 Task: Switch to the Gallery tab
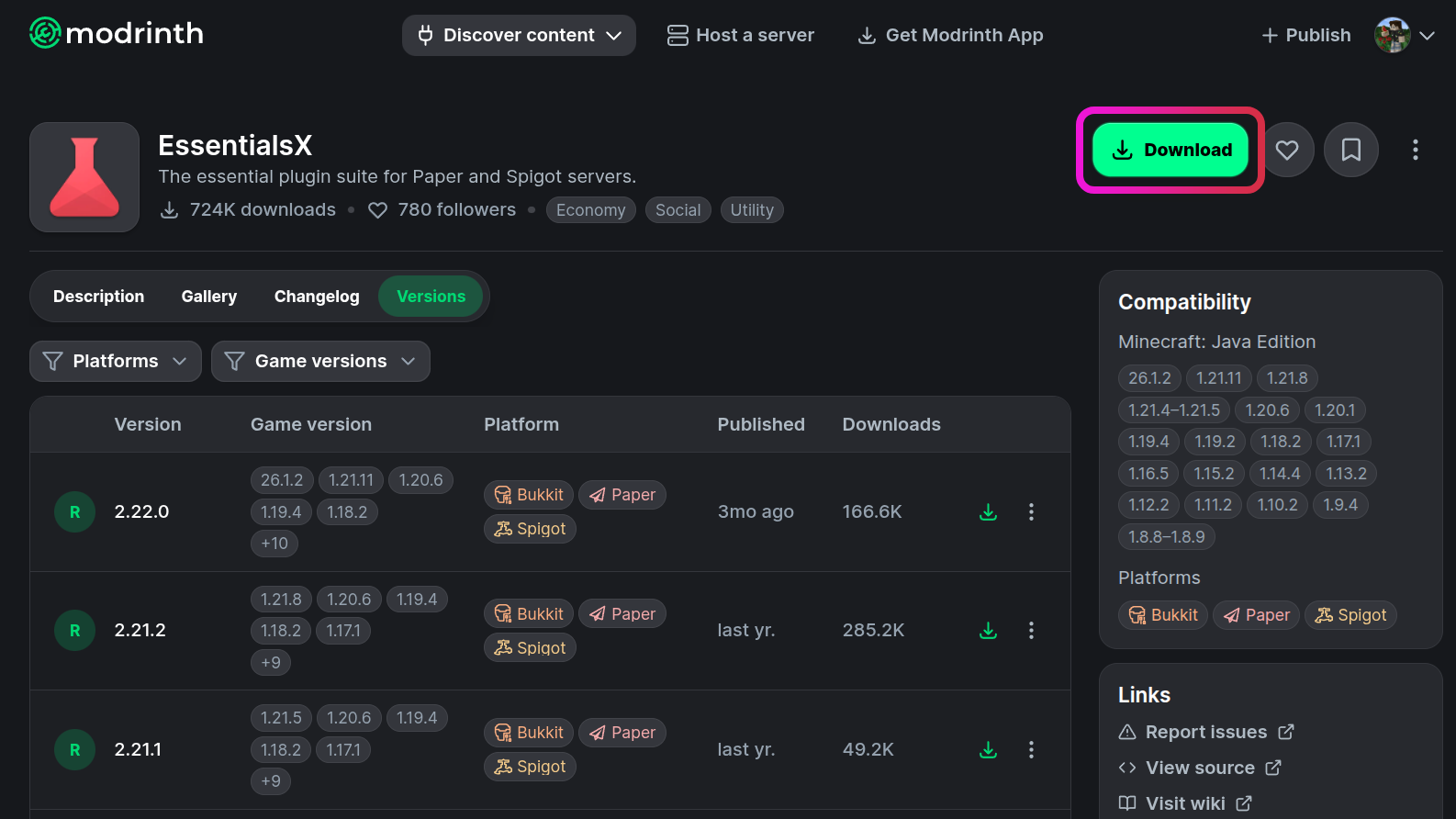pyautogui.click(x=209, y=297)
